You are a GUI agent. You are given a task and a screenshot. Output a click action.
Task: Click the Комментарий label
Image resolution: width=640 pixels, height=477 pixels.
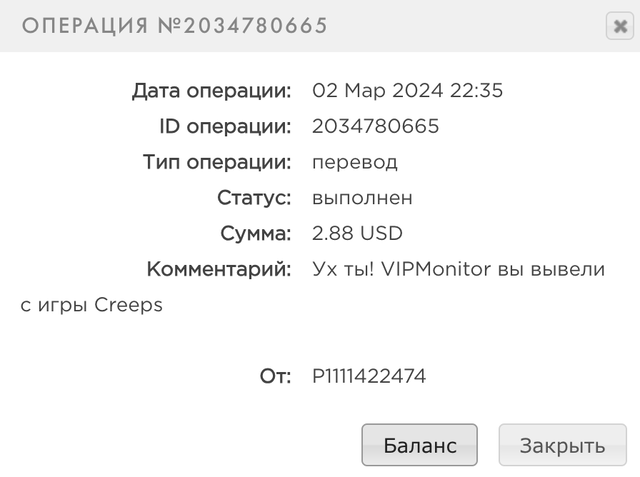[x=219, y=269]
